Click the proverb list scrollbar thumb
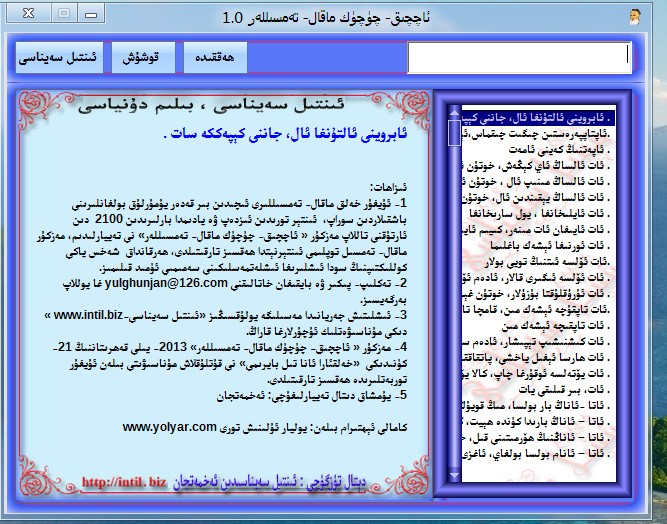 point(454,133)
